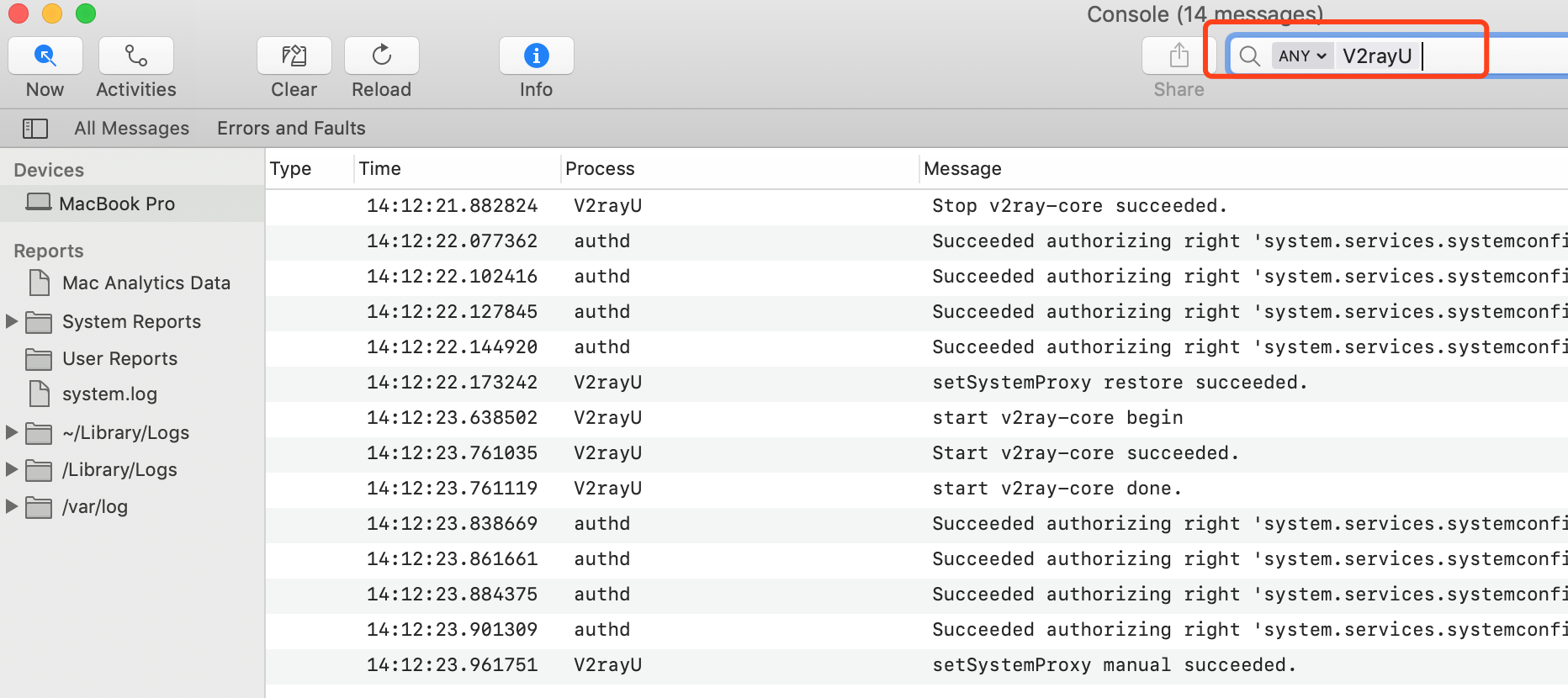Switch to Errors and Faults filter
The image size is (1568, 698).
291,129
